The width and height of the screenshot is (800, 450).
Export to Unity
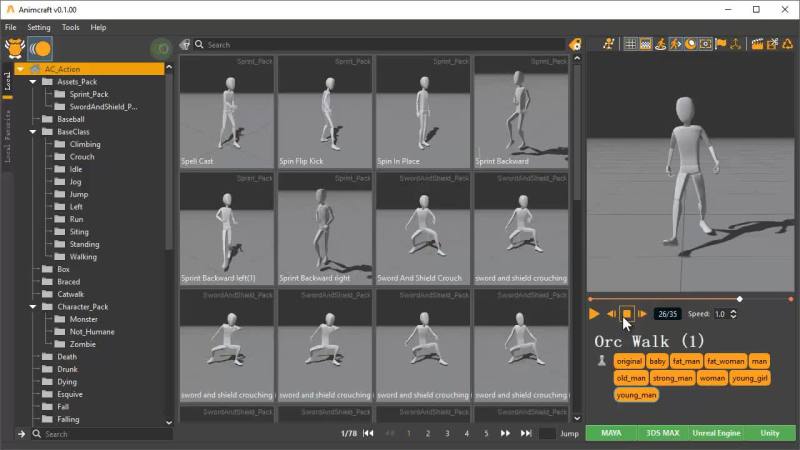(770, 433)
